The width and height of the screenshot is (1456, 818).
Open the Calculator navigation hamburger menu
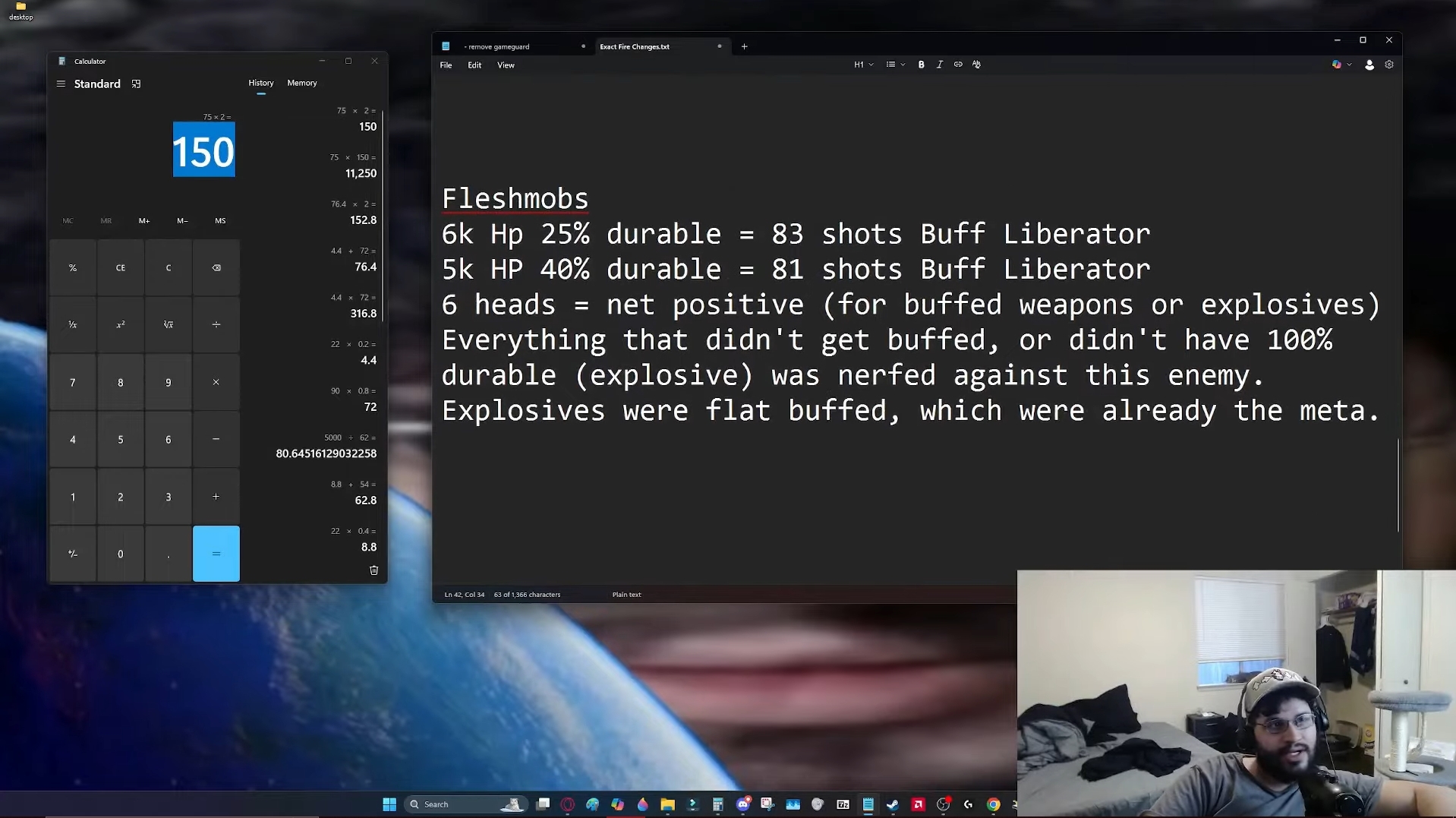pyautogui.click(x=61, y=84)
